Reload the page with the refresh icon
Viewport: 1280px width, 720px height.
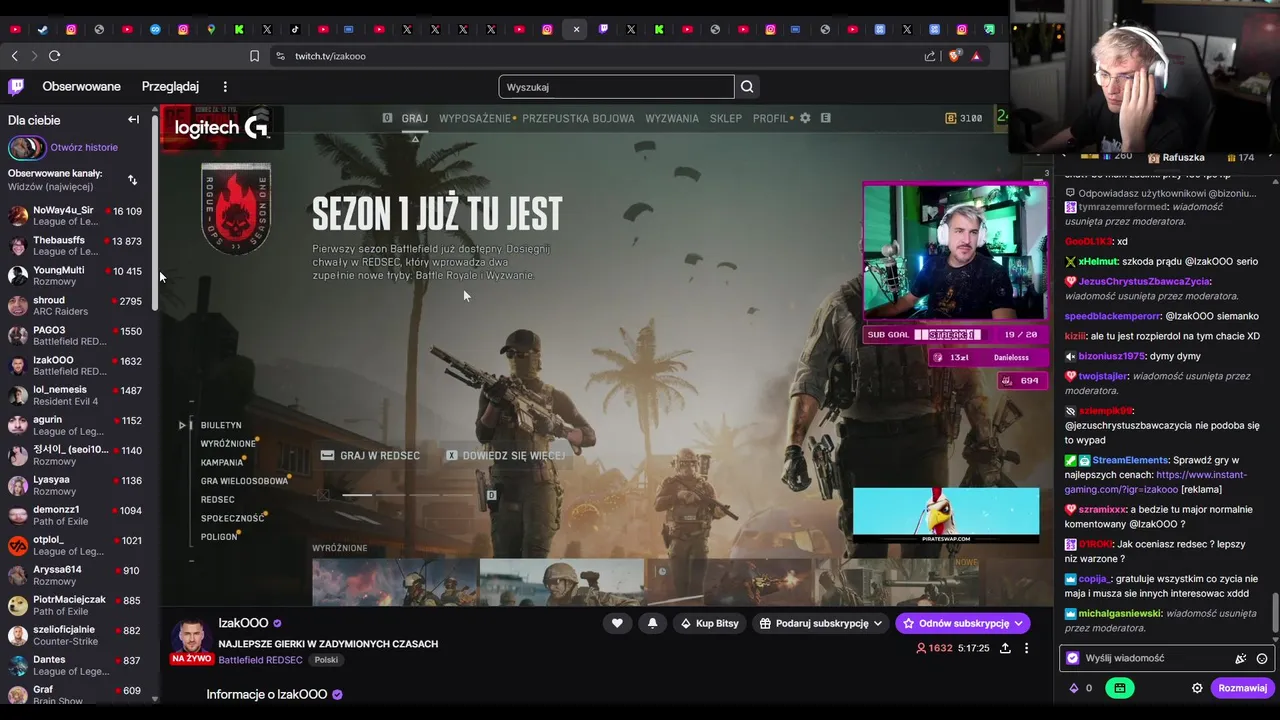pyautogui.click(x=54, y=56)
